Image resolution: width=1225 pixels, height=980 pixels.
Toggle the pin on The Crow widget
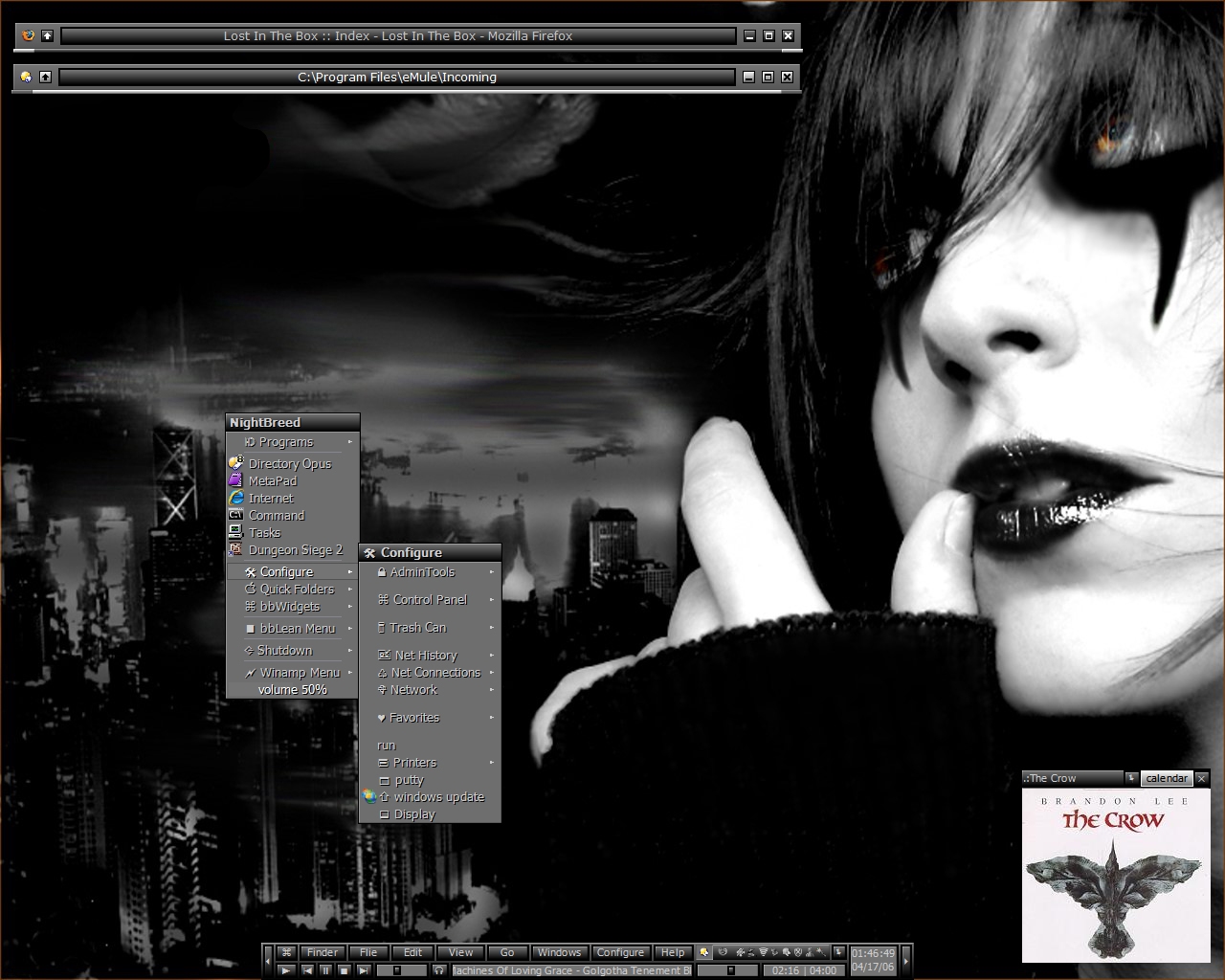tap(1131, 778)
